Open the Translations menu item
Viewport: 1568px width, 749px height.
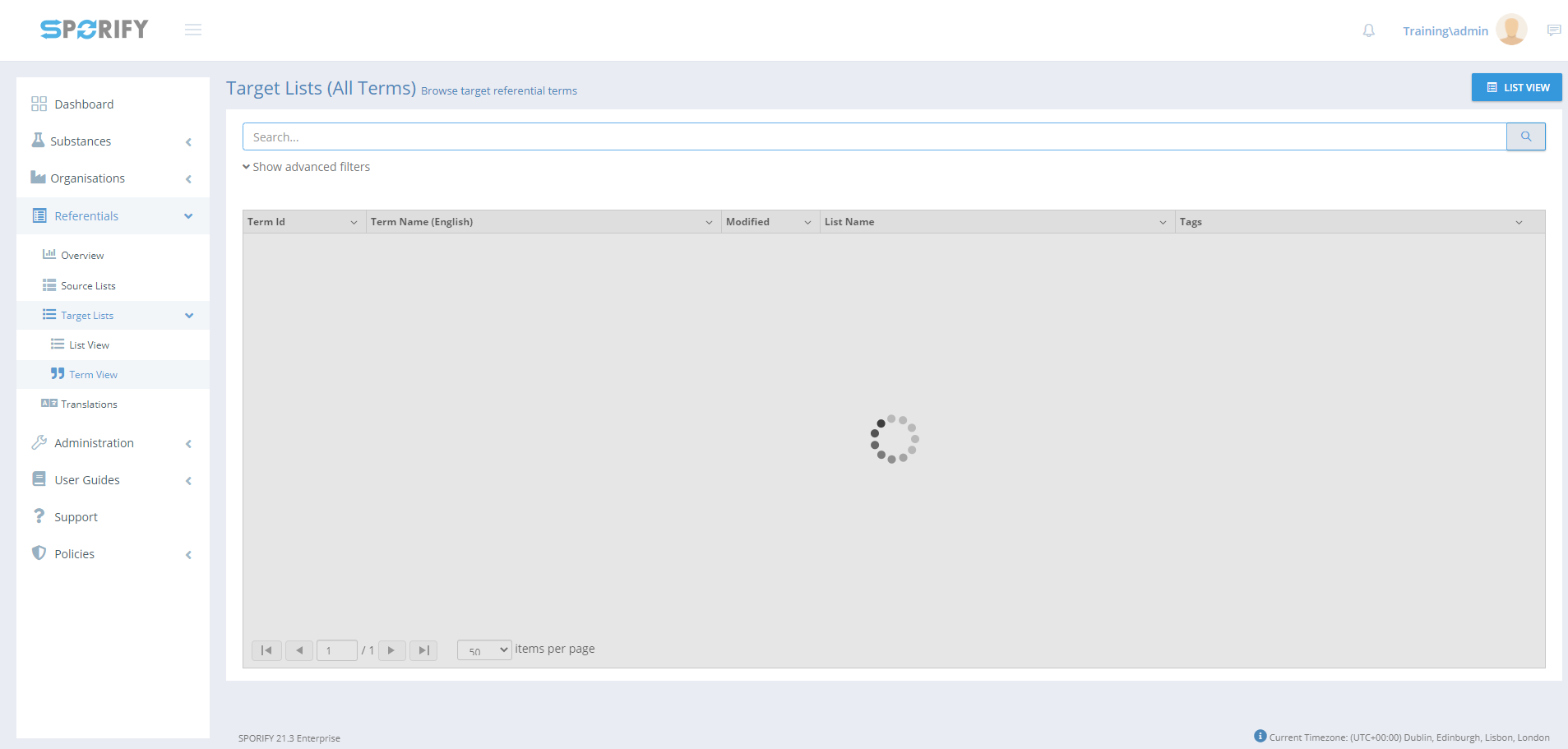click(x=89, y=405)
